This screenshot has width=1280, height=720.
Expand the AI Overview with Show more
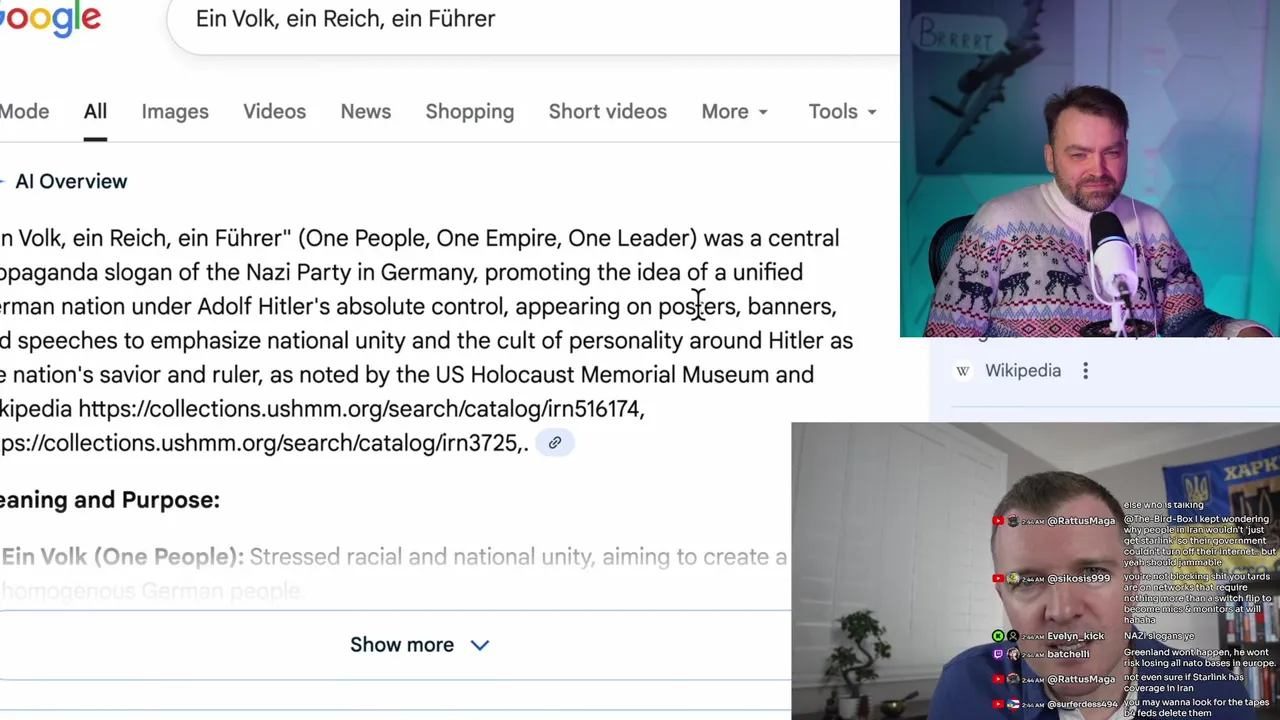pos(419,645)
